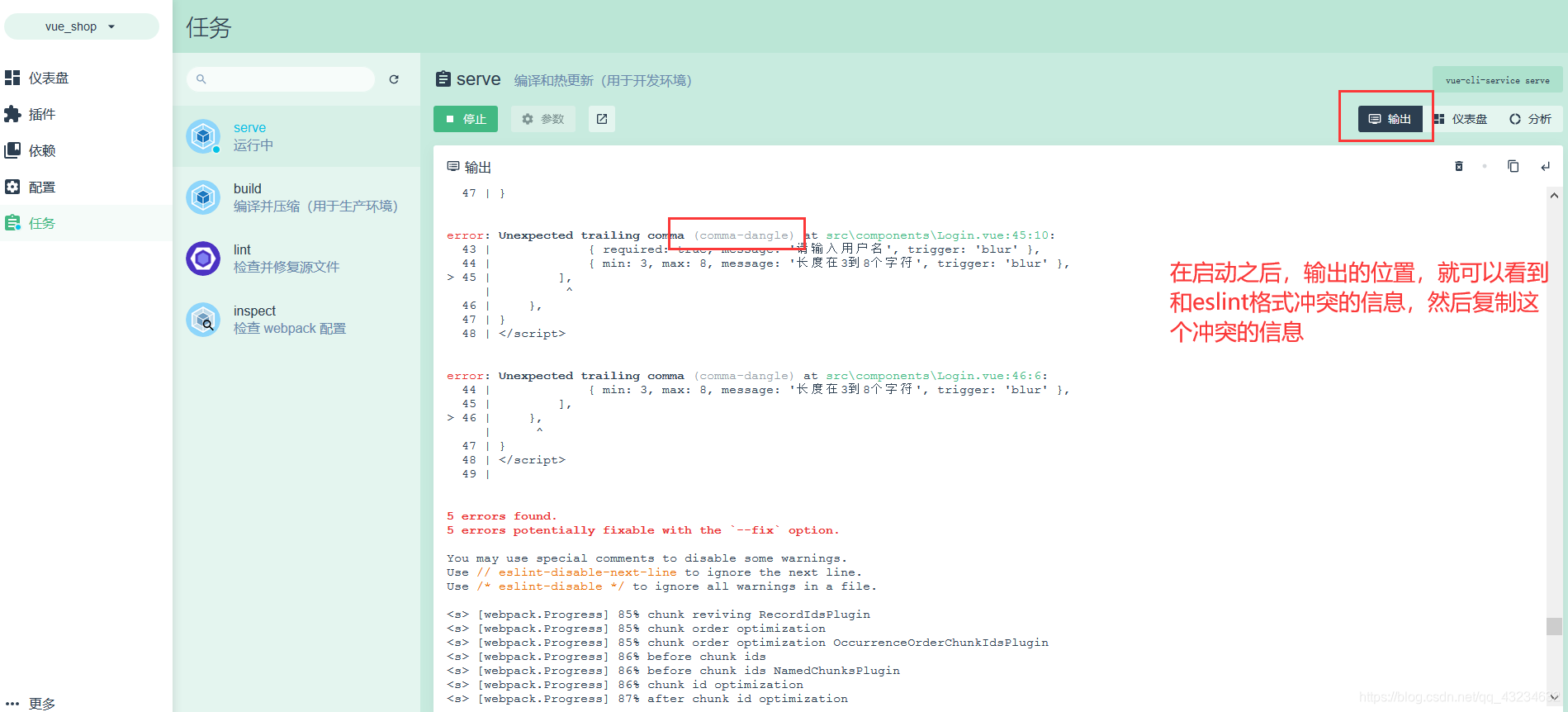Click the dependencies book icon
The width and height of the screenshot is (1568, 712).
click(12, 150)
